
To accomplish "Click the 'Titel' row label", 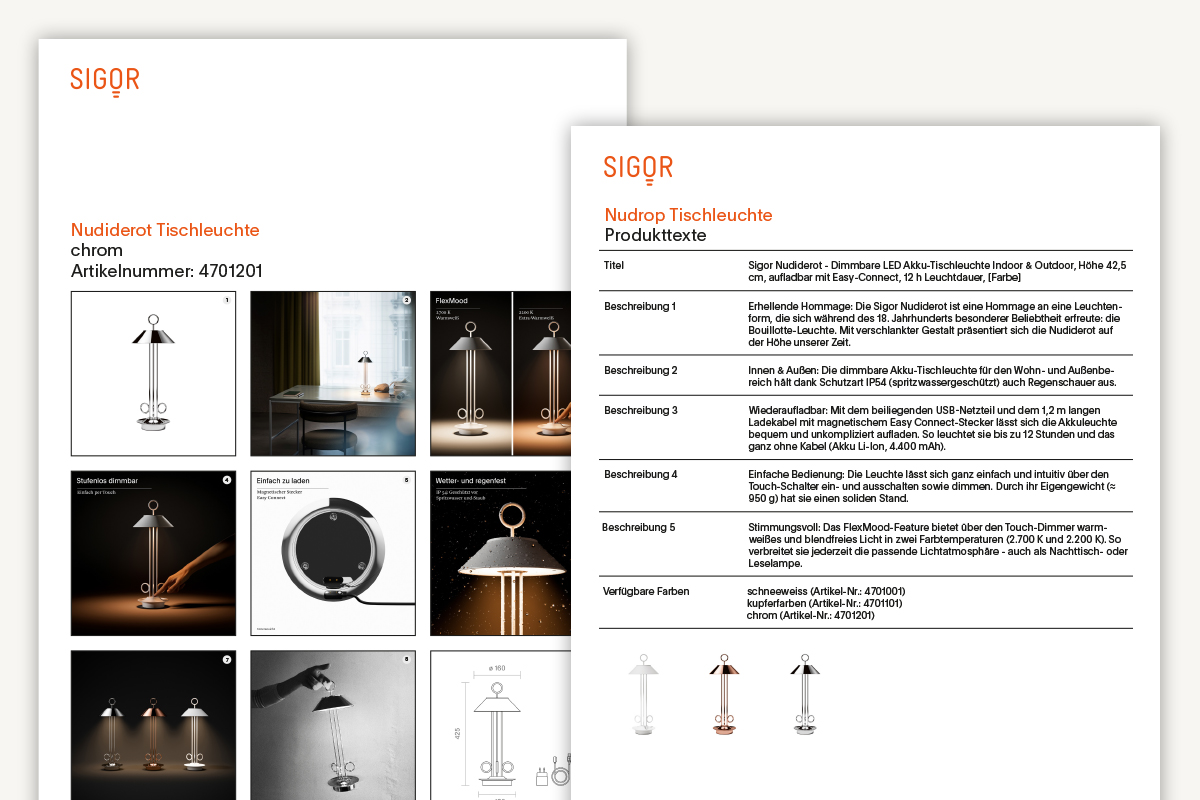I will point(614,266).
